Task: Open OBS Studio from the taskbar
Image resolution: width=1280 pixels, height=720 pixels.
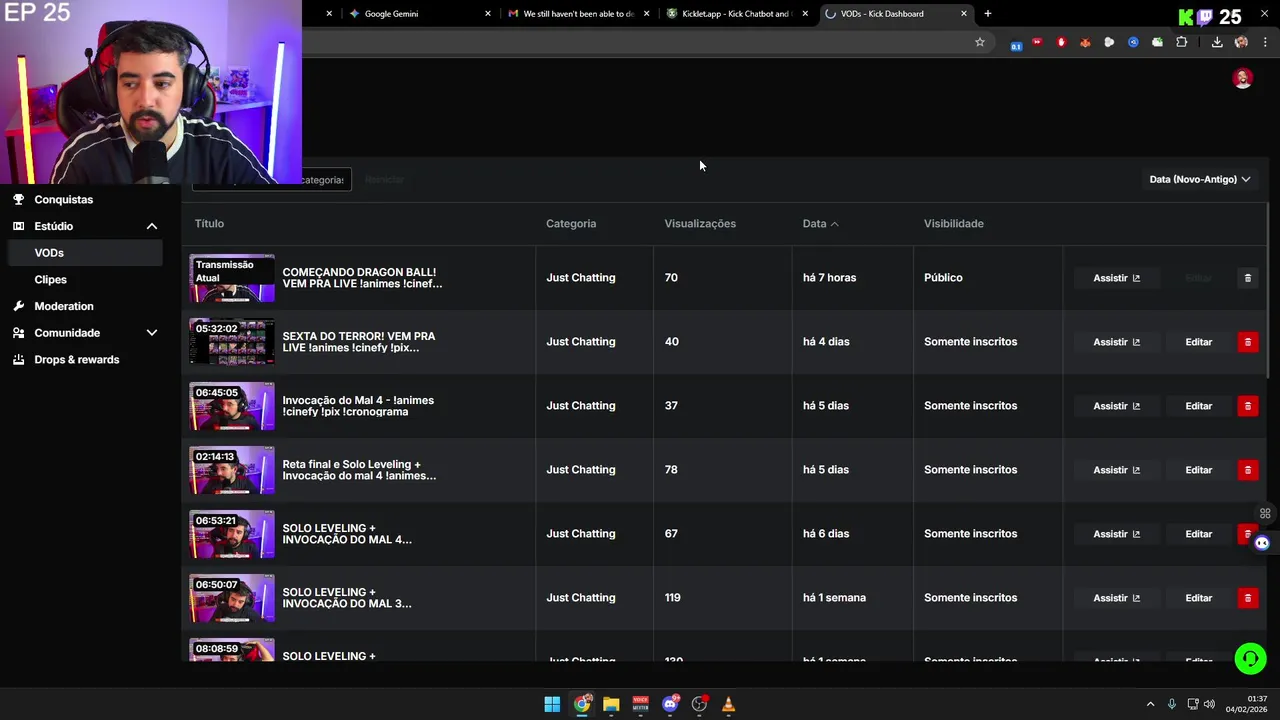Action: [699, 704]
